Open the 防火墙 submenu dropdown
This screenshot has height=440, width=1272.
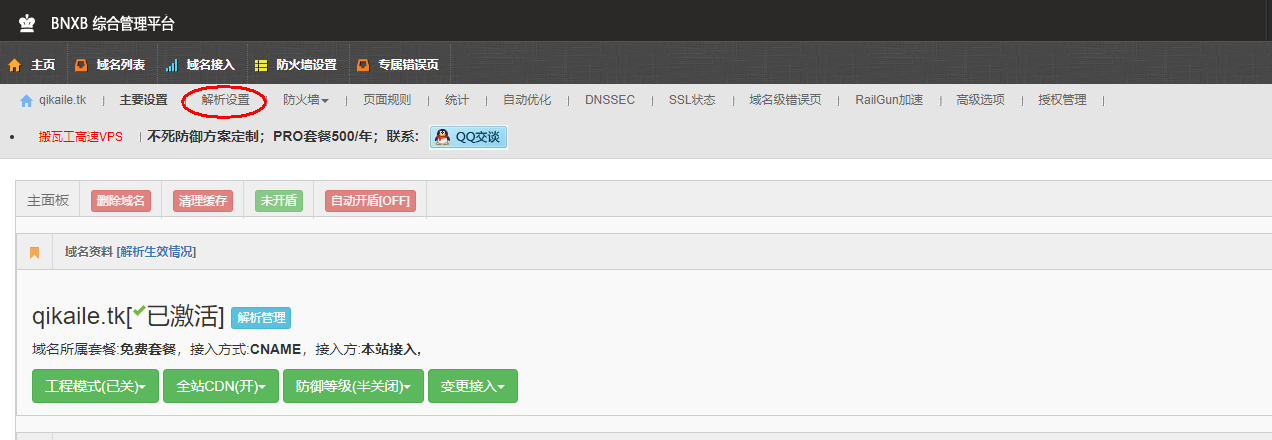[305, 100]
